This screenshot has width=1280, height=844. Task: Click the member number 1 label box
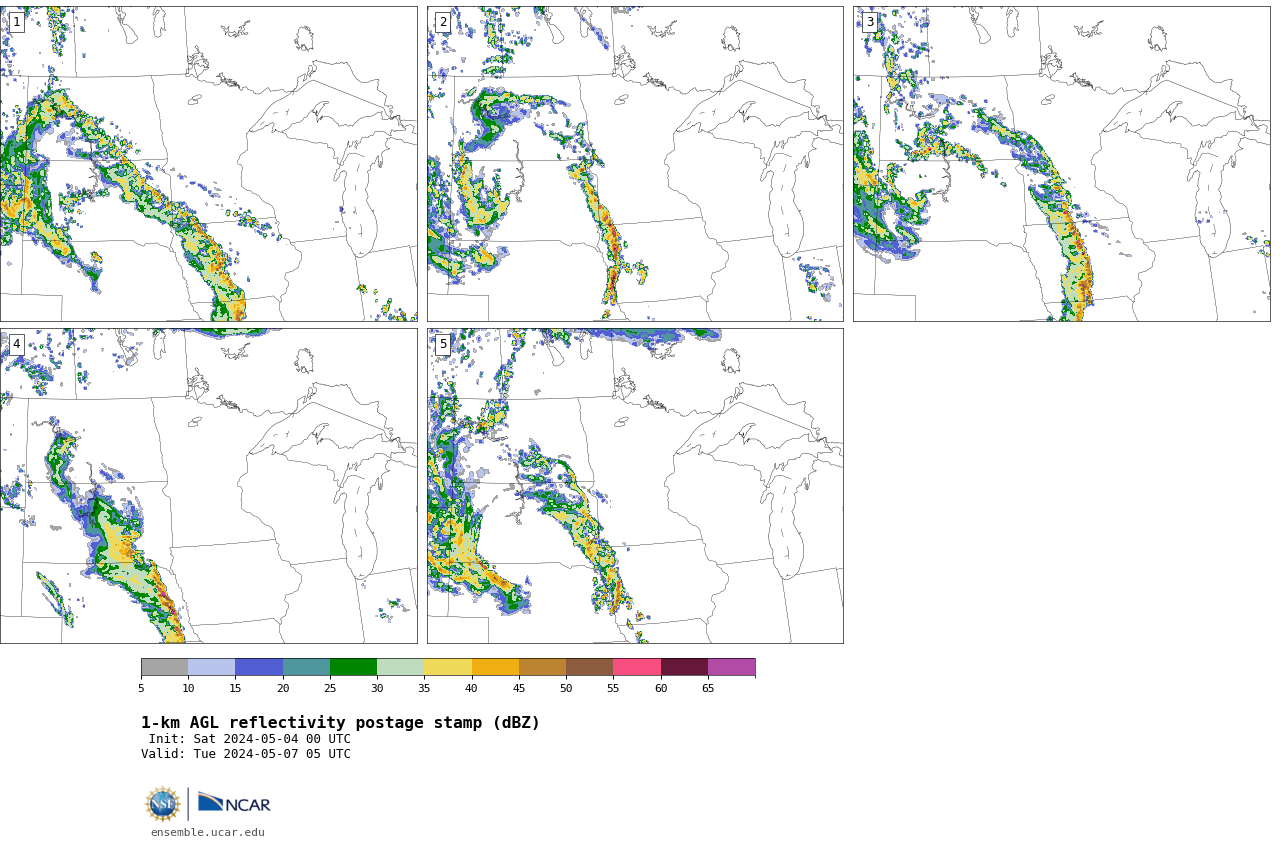[x=16, y=22]
